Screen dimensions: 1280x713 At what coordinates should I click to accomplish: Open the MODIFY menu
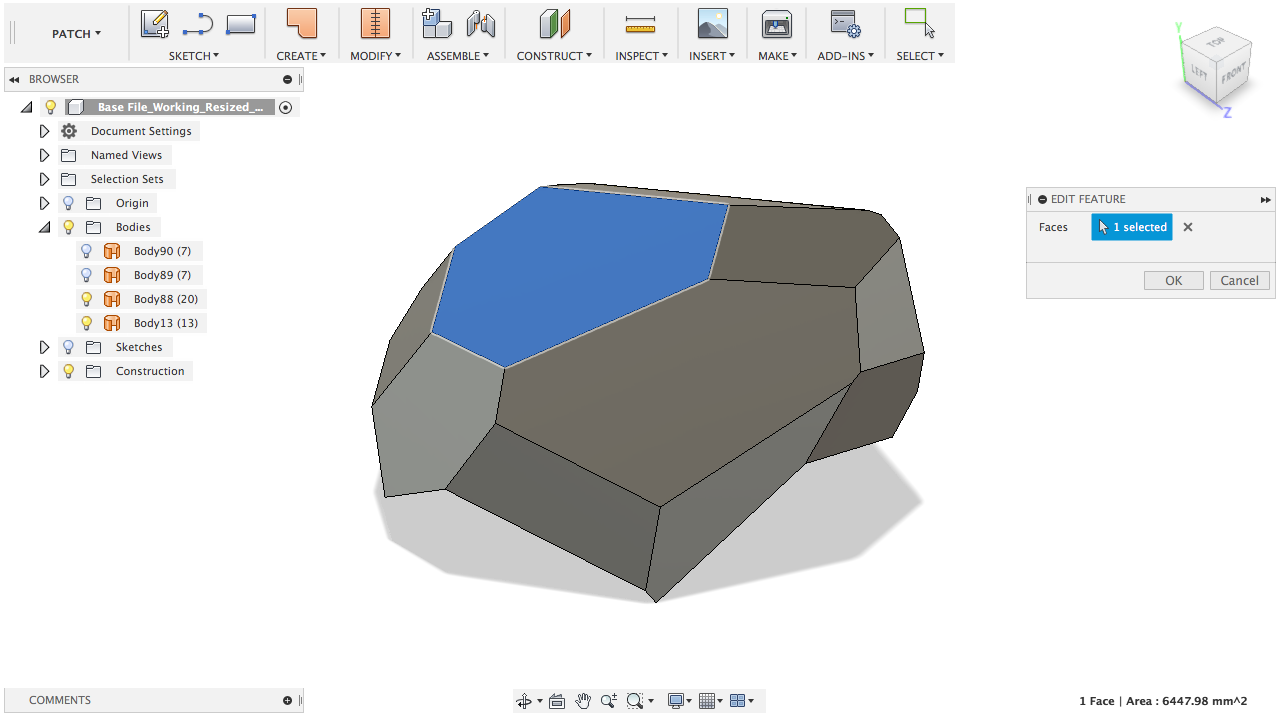click(x=375, y=56)
